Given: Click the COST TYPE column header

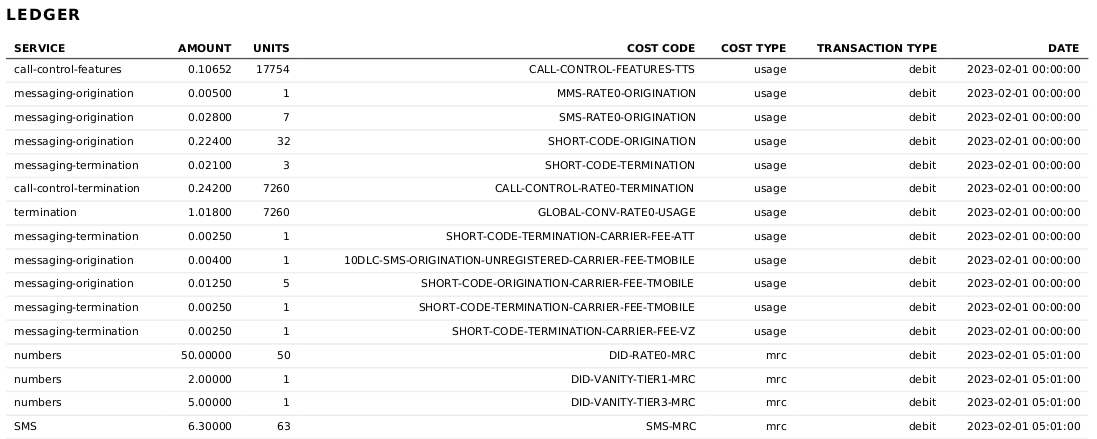Looking at the screenshot, I should pos(753,48).
